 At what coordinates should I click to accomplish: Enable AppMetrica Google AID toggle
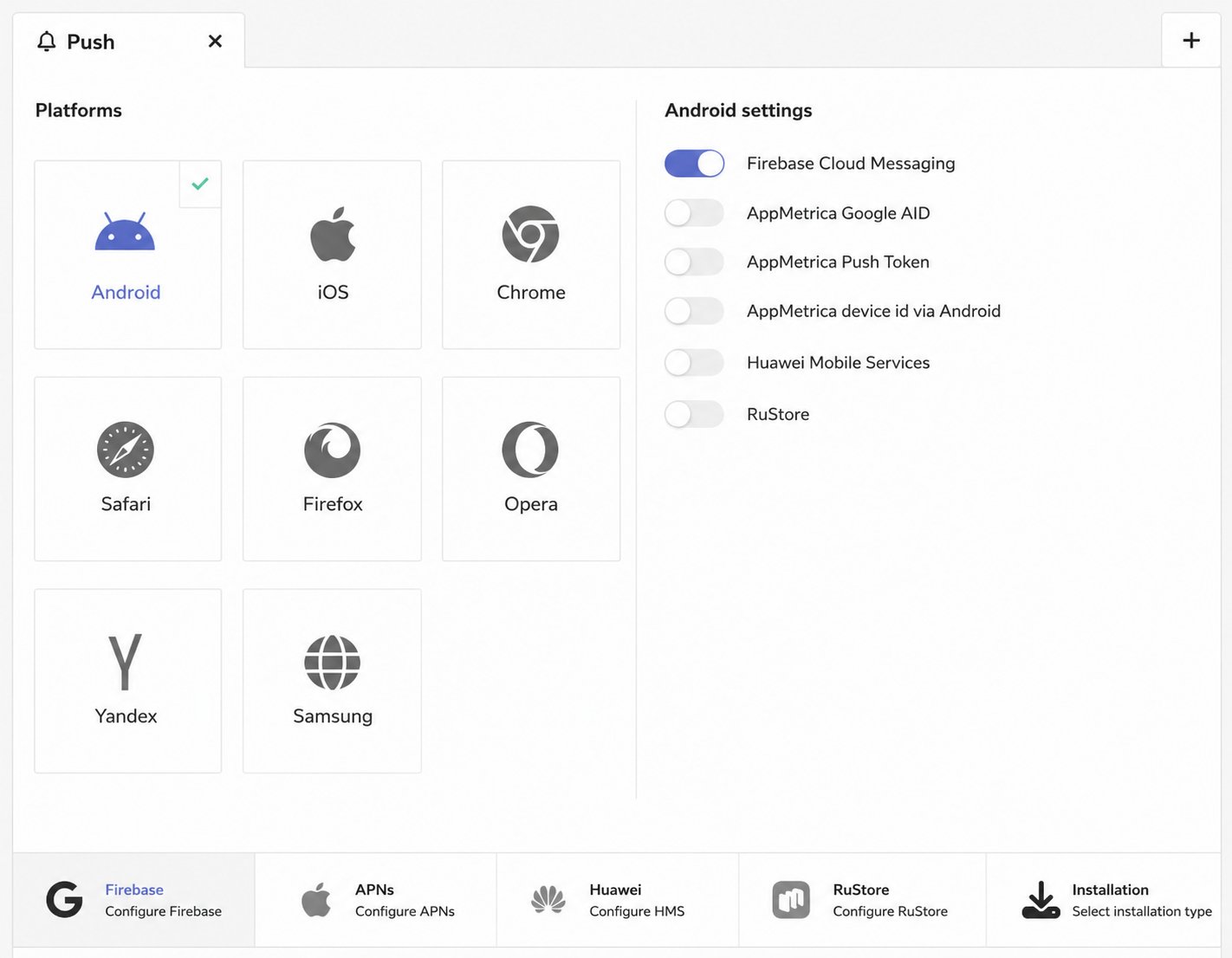694,213
